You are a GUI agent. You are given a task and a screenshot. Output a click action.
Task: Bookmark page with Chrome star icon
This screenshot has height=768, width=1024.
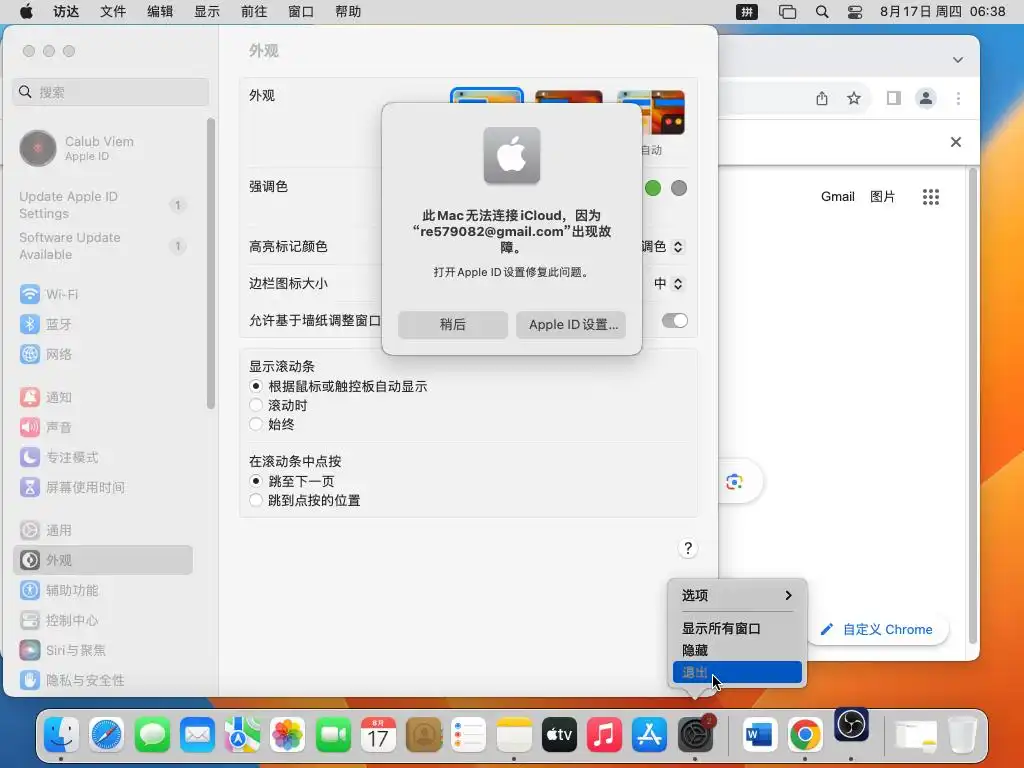pos(854,99)
